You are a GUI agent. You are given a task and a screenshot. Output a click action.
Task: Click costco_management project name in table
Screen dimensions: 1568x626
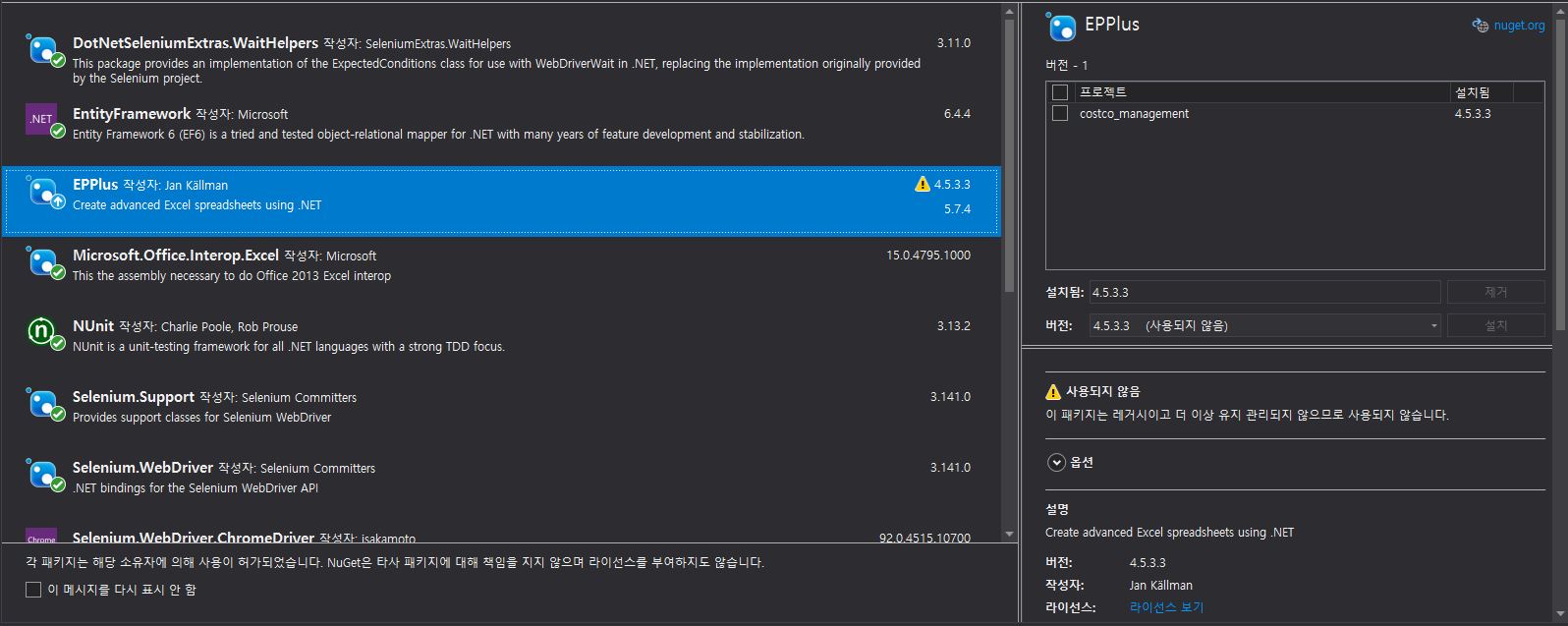[x=1134, y=114]
